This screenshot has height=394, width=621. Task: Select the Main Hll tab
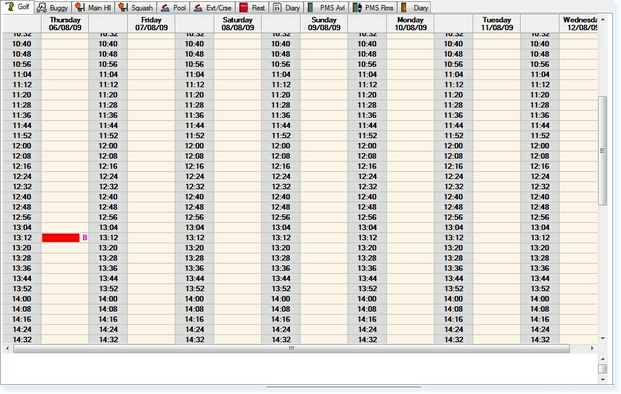click(x=93, y=8)
